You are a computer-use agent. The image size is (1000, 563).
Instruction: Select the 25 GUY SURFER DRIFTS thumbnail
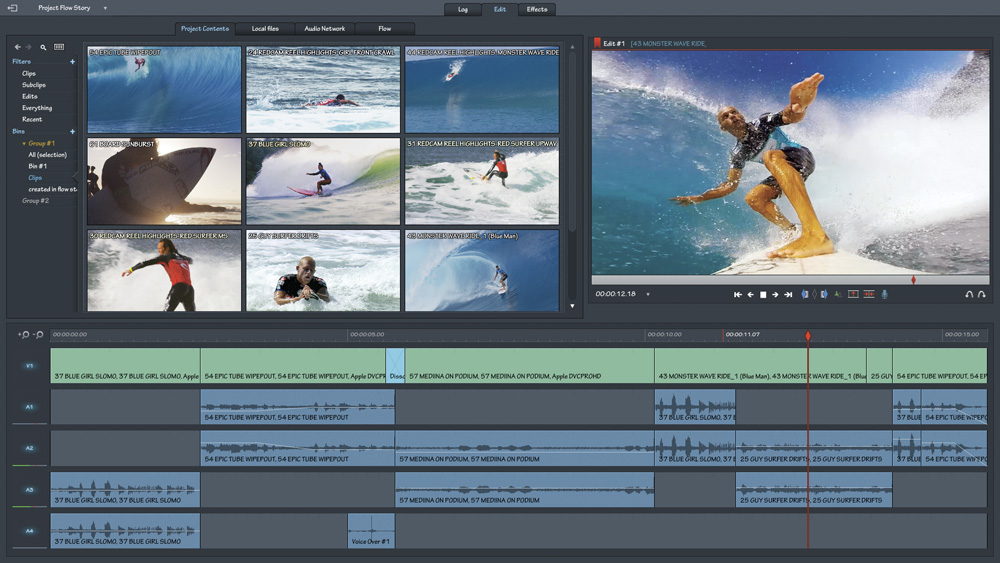(x=323, y=270)
